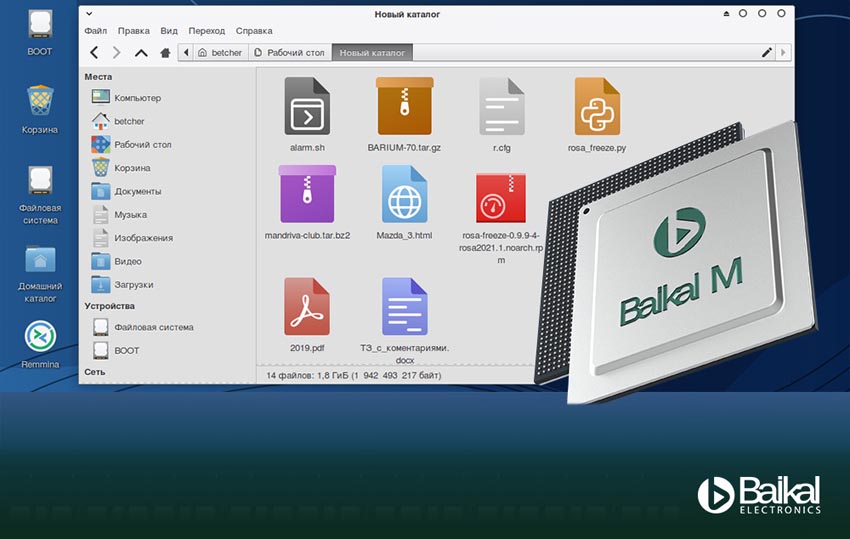The width and height of the screenshot is (850, 539).
Task: Open Файловая система desktop icon
Action: (40, 195)
